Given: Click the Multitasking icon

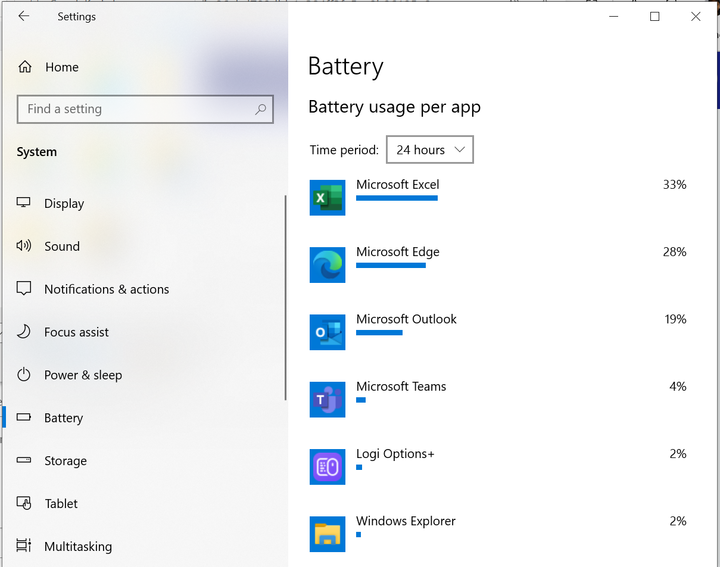Looking at the screenshot, I should tap(23, 545).
